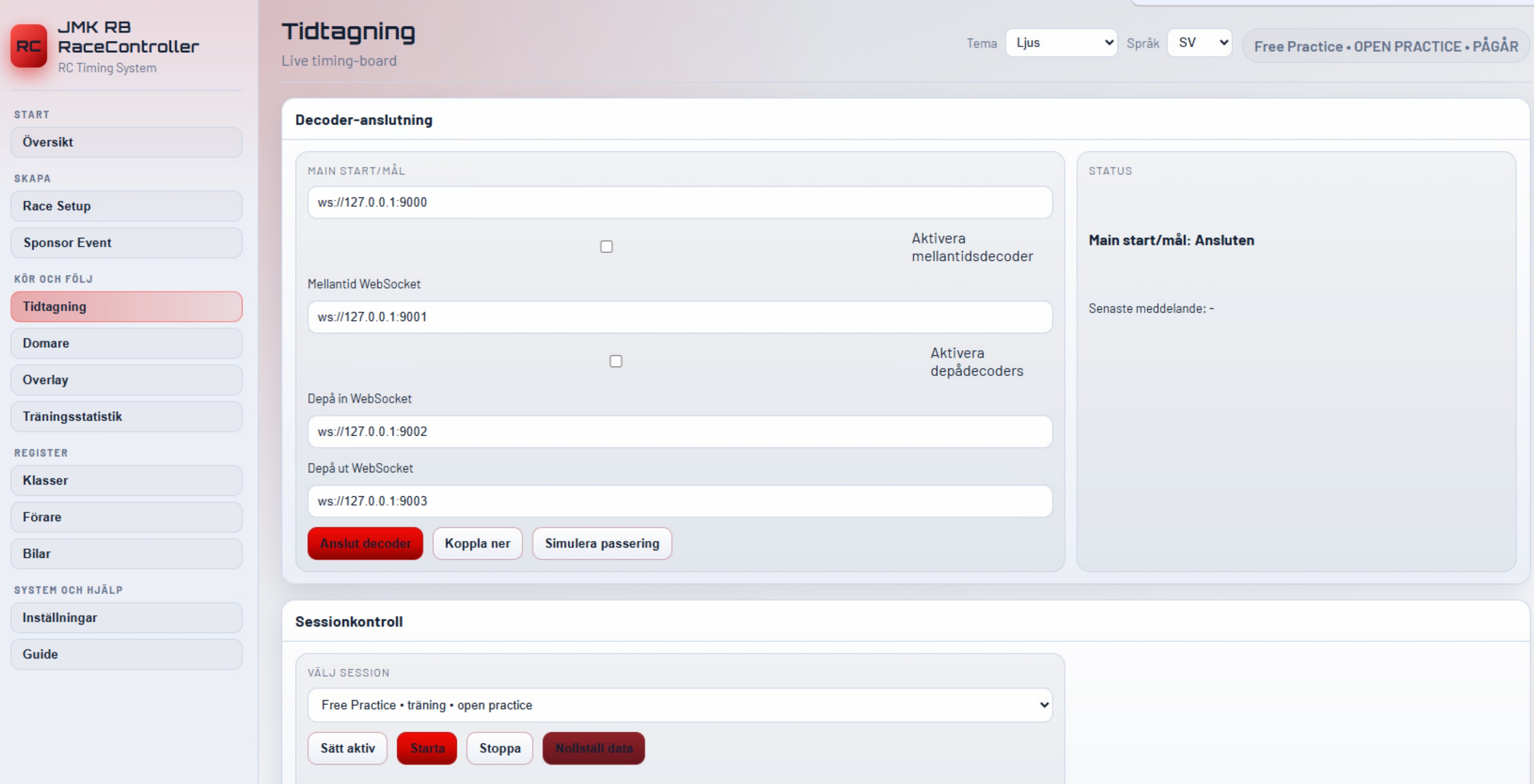Open Sponsor Event page
Image resolution: width=1534 pixels, height=784 pixels.
[x=126, y=242]
